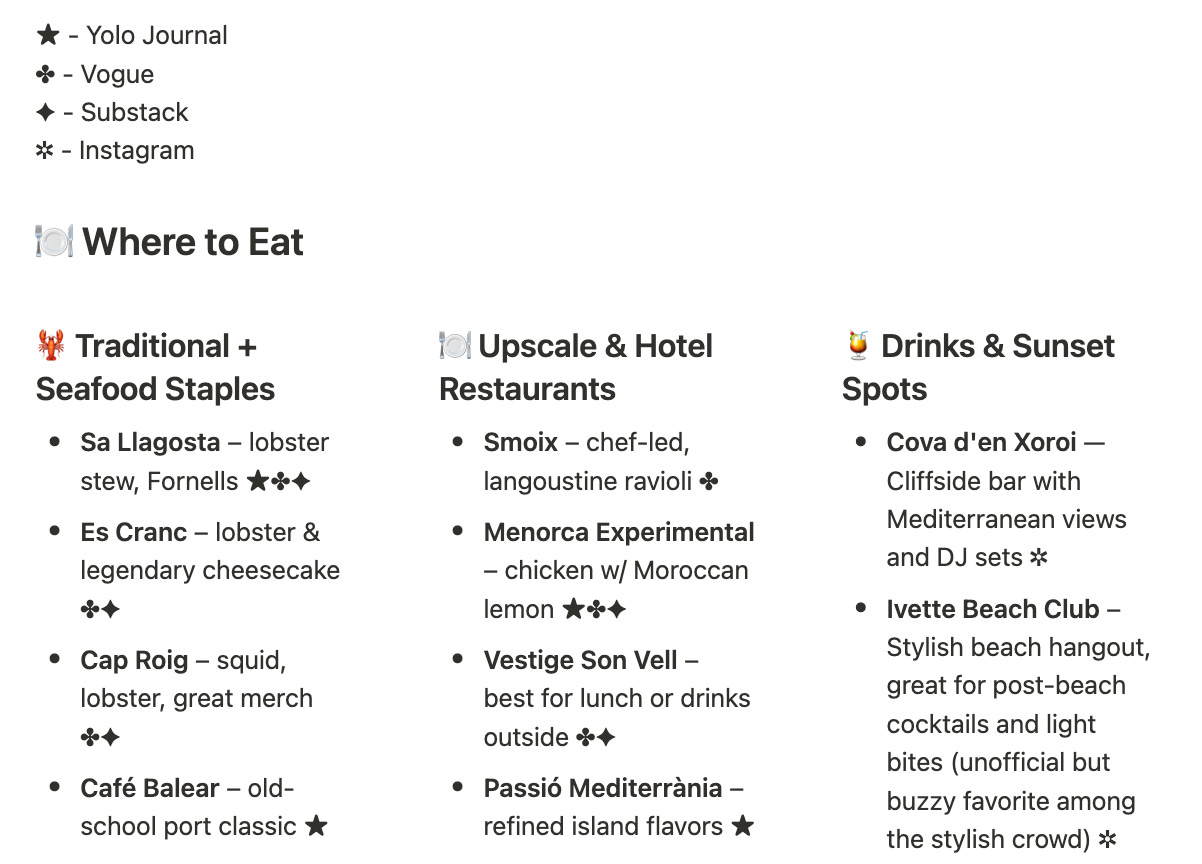Click the asterisk after Cova d'en Xoroi text
This screenshot has height=864, width=1202.
pyautogui.click(x=1039, y=558)
